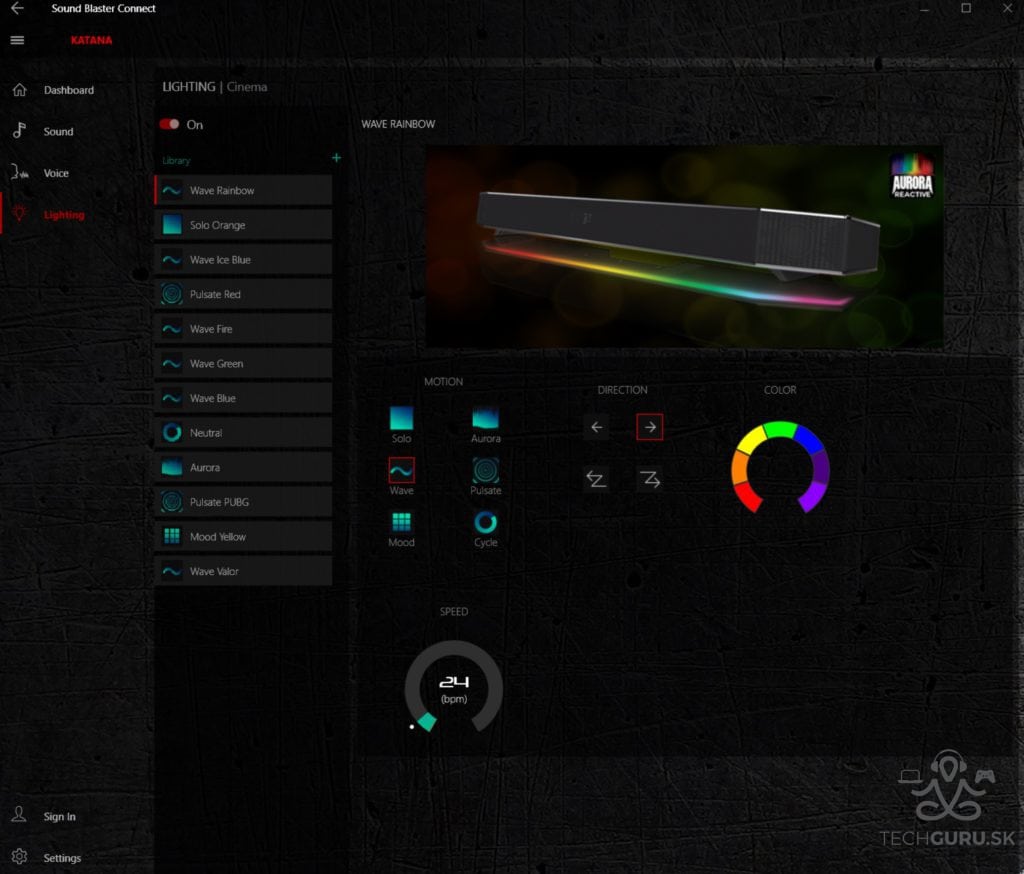Click the Sign In option
The image size is (1024, 874).
(x=59, y=817)
